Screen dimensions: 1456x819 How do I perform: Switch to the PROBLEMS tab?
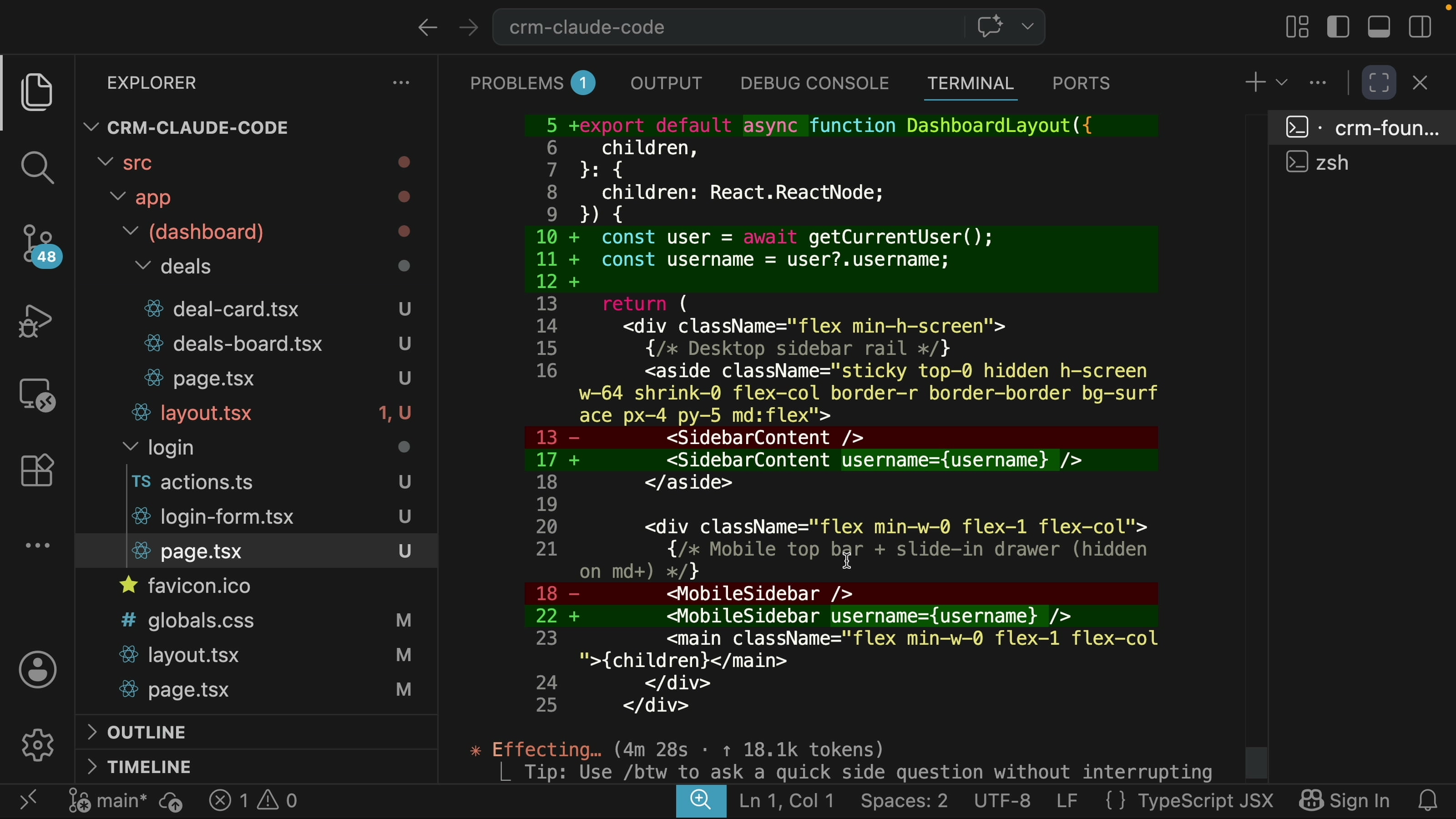click(532, 84)
